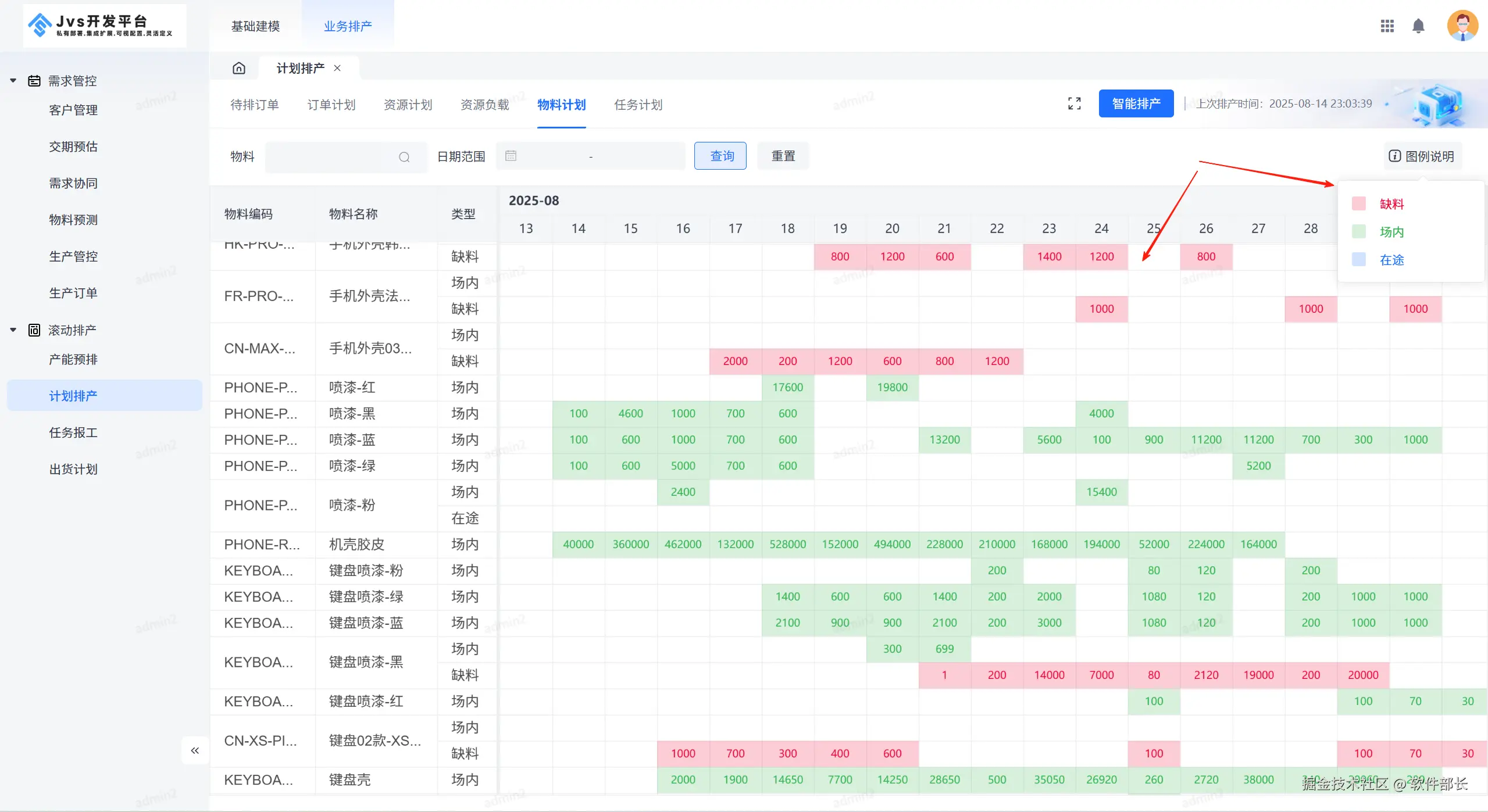1488x812 pixels.
Task: Click the calendar icon in date range
Action: (x=511, y=156)
